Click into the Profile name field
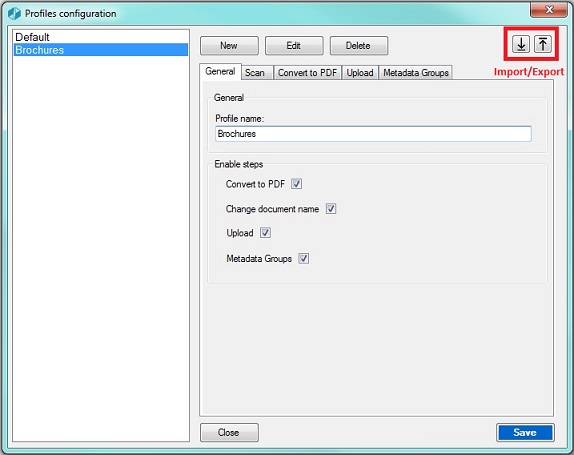This screenshot has width=574, height=455. click(373, 134)
